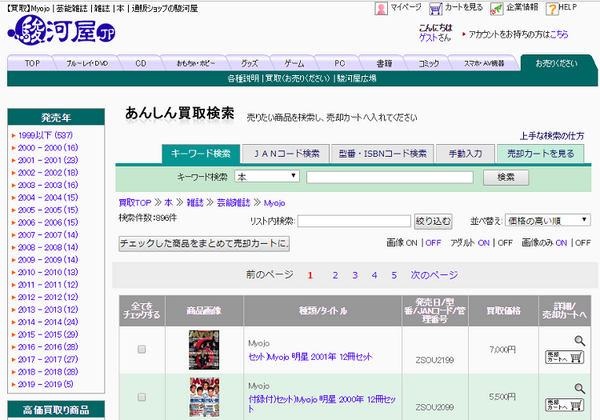Screen dimensions: 600x420
Task: Select the 売却カートを見る tab
Action: [x=540, y=154]
